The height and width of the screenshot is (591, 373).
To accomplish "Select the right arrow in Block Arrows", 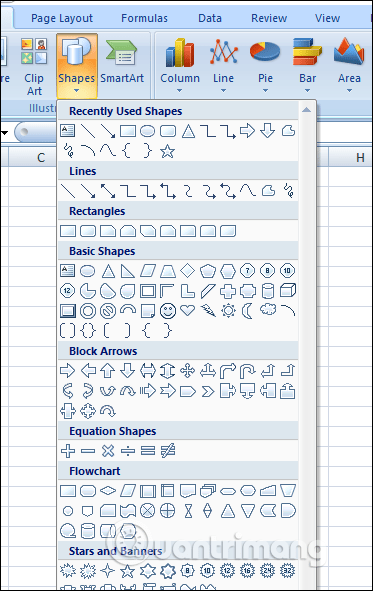I will (68, 371).
